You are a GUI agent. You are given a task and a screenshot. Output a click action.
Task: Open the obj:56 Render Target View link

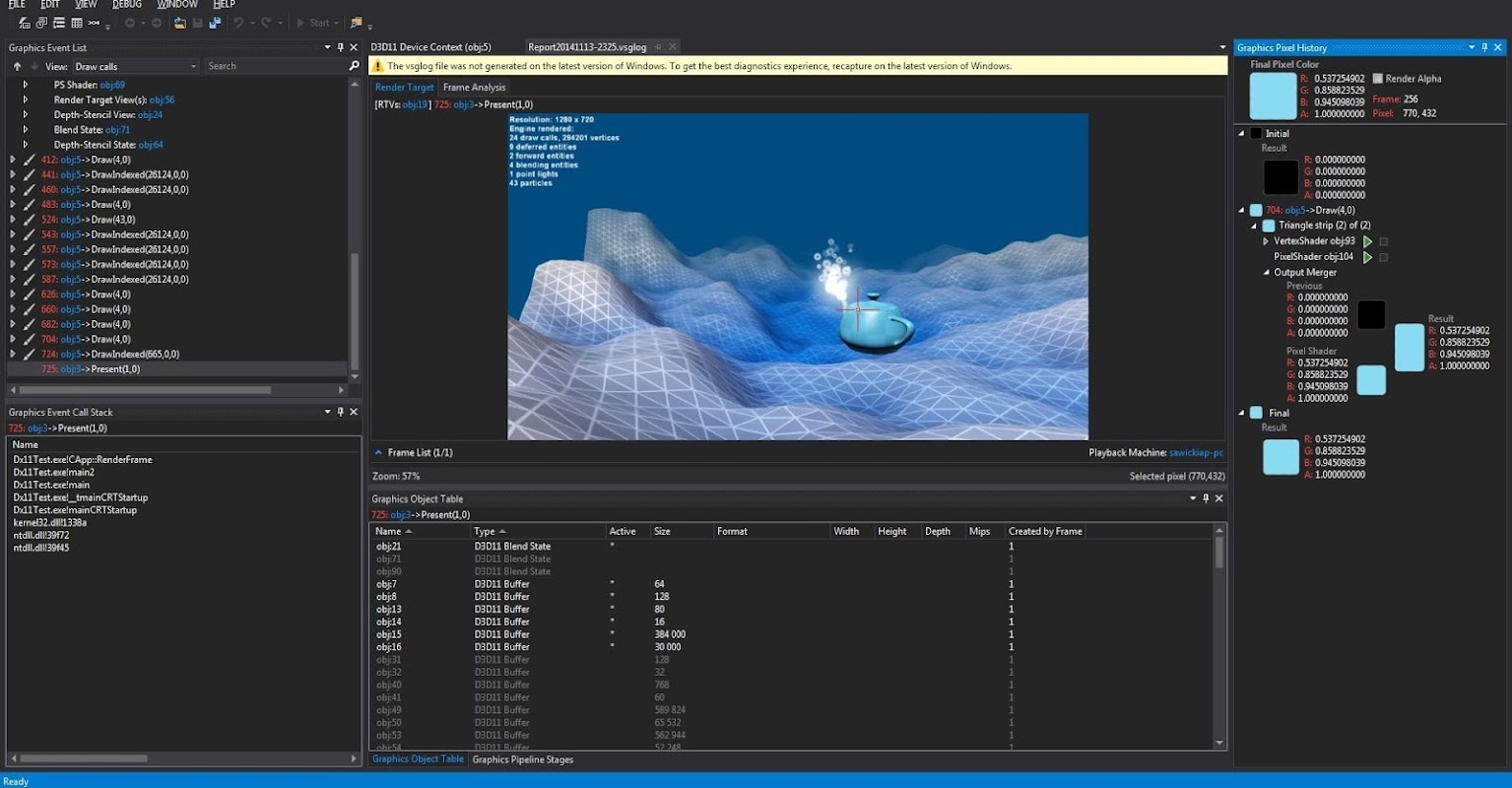pyautogui.click(x=163, y=100)
